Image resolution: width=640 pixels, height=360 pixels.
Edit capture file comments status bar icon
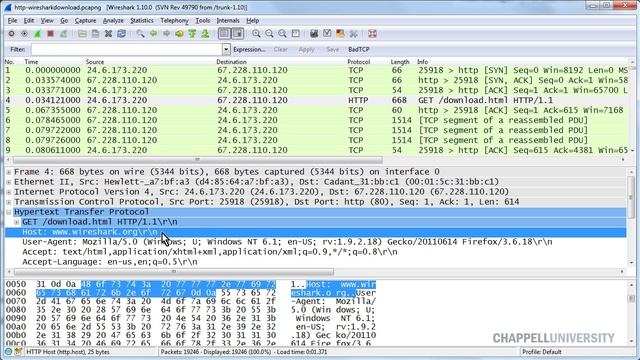coord(18,351)
